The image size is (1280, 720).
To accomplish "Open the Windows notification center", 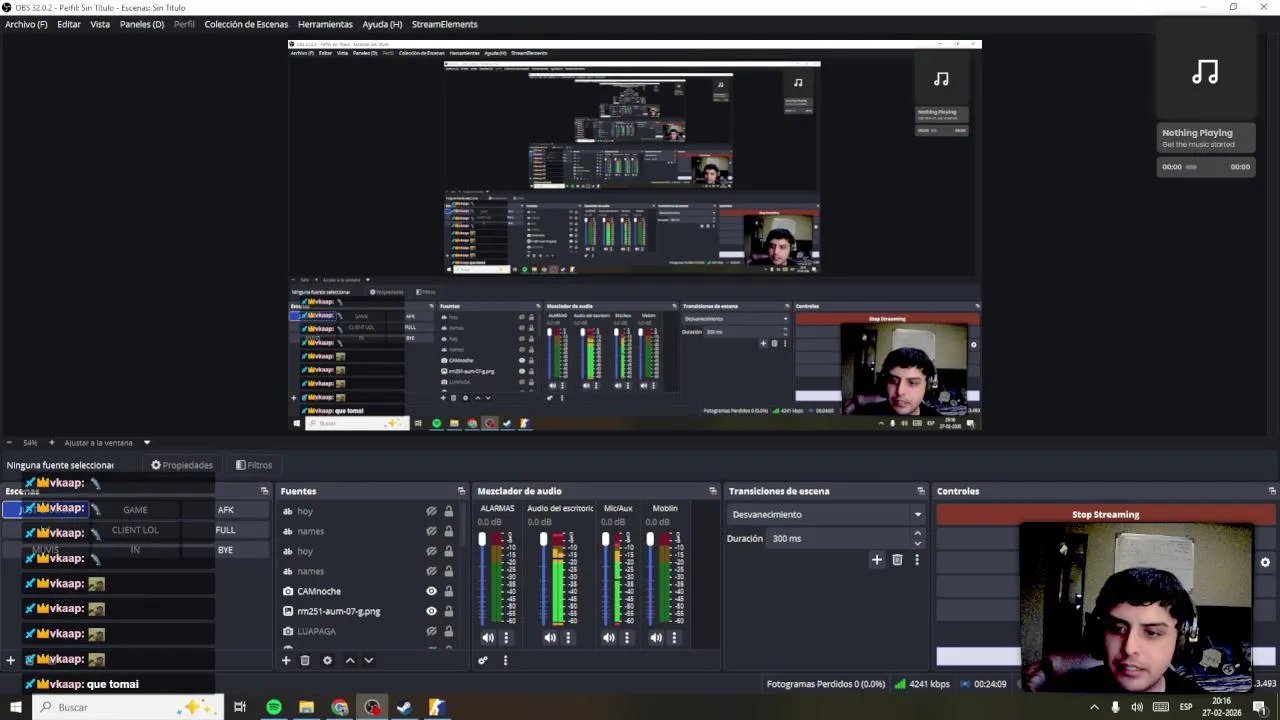I will pyautogui.click(x=1260, y=707).
